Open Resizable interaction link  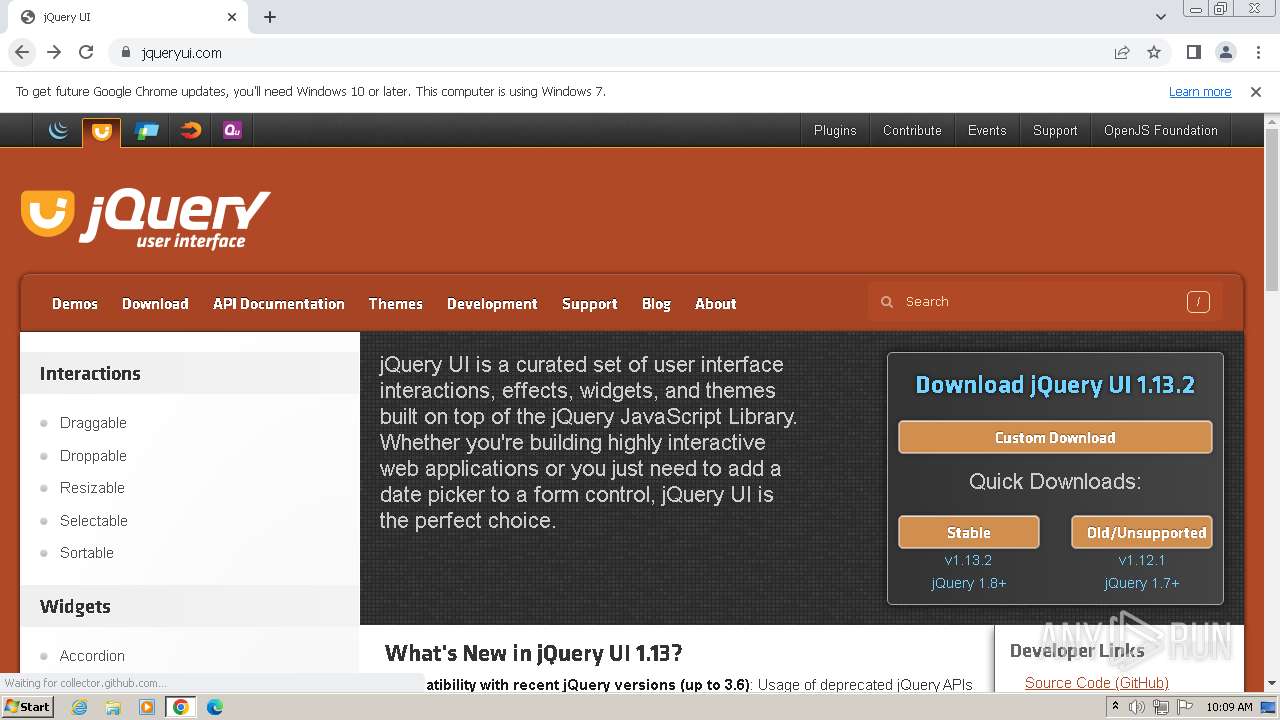pyautogui.click(x=92, y=488)
